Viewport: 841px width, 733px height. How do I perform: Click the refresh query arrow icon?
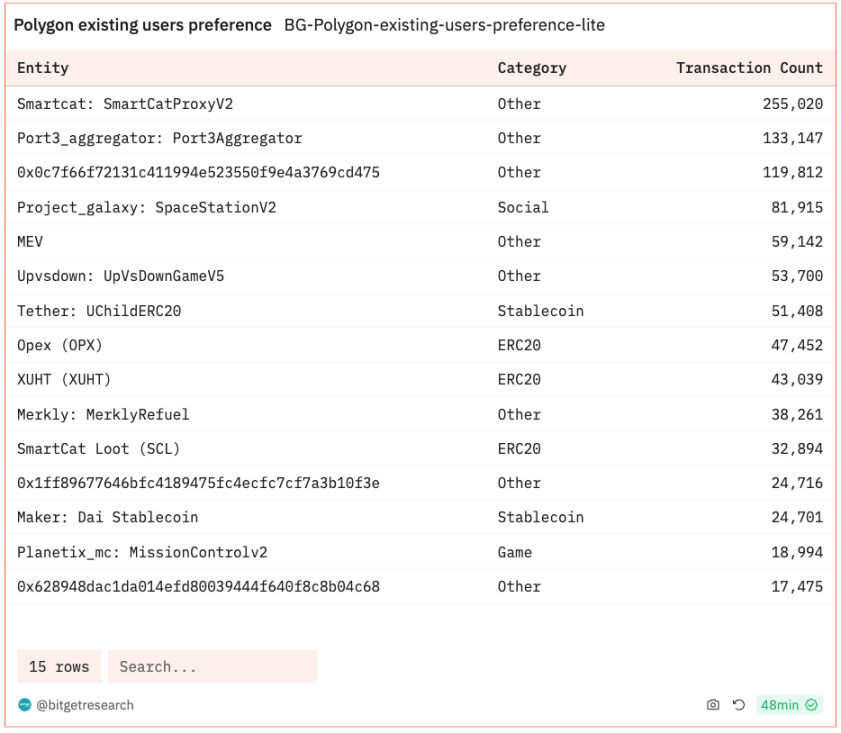[x=739, y=705]
